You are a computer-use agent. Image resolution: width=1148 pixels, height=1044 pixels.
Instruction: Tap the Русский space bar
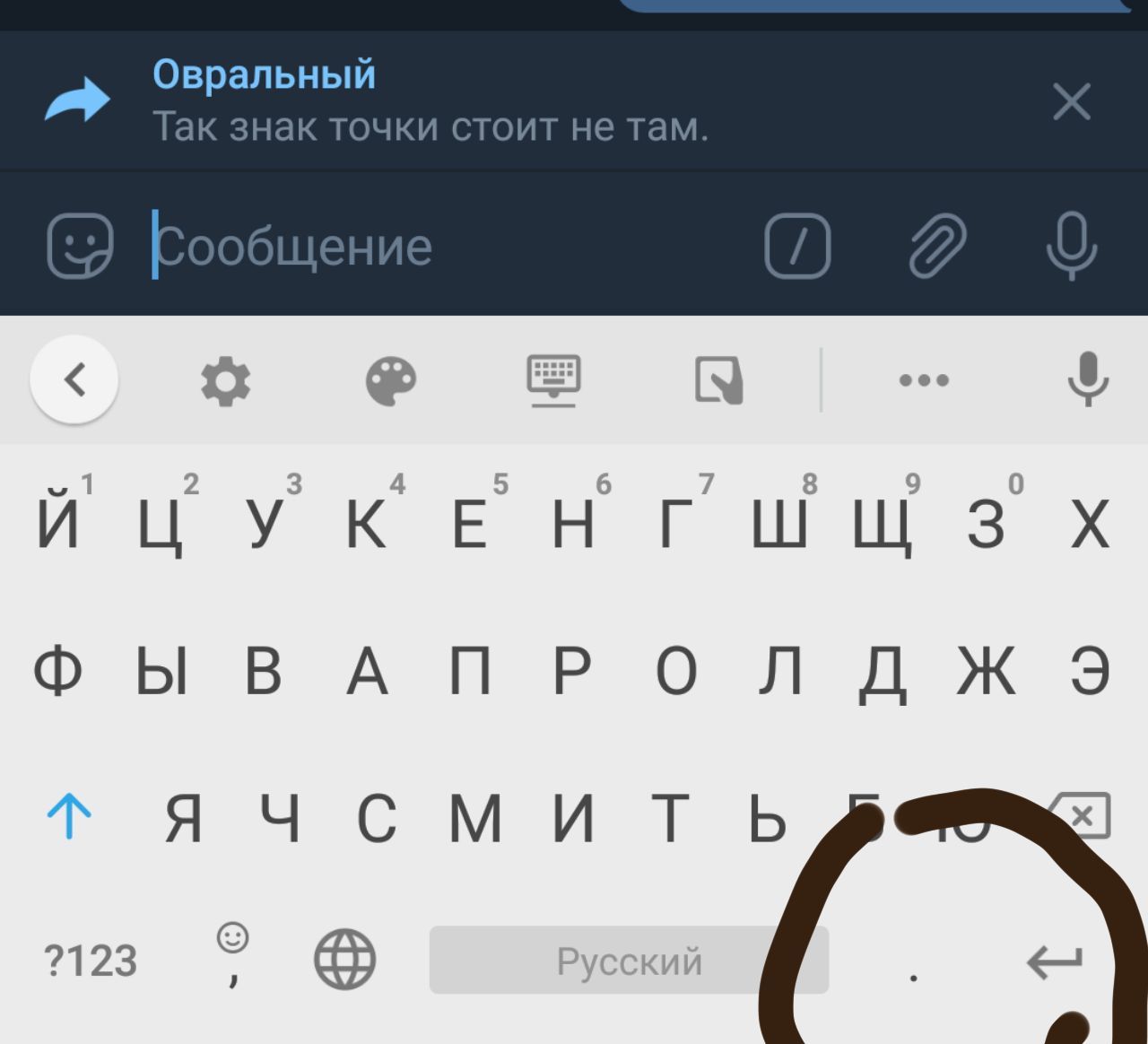pos(629,961)
